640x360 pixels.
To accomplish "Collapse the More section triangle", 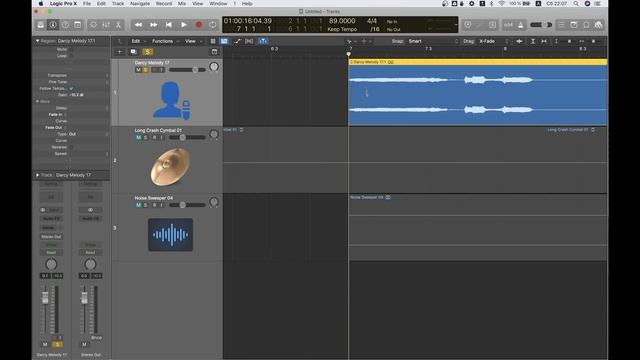I will tap(38, 101).
